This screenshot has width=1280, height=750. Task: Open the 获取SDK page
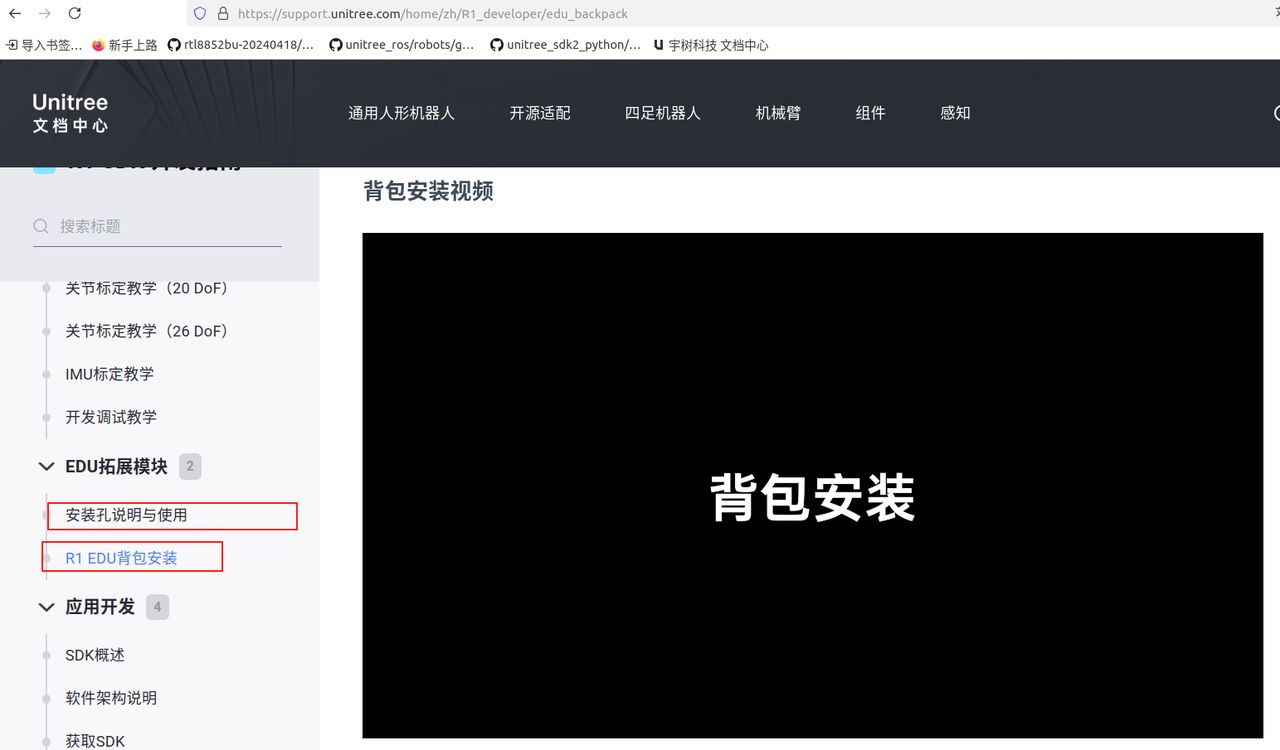pyautogui.click(x=95, y=741)
